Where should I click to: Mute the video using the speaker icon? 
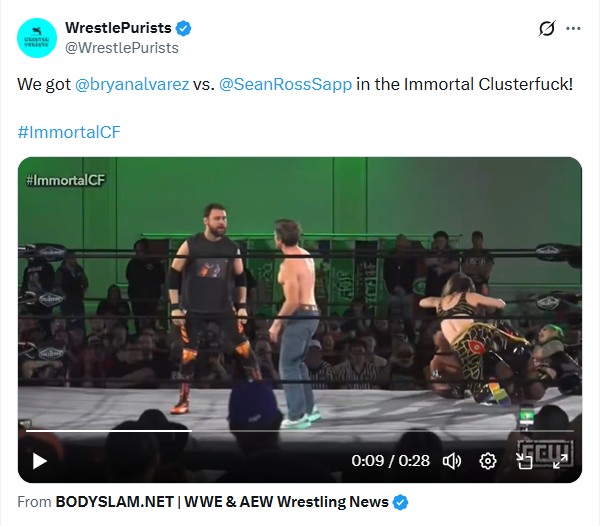pyautogui.click(x=452, y=461)
